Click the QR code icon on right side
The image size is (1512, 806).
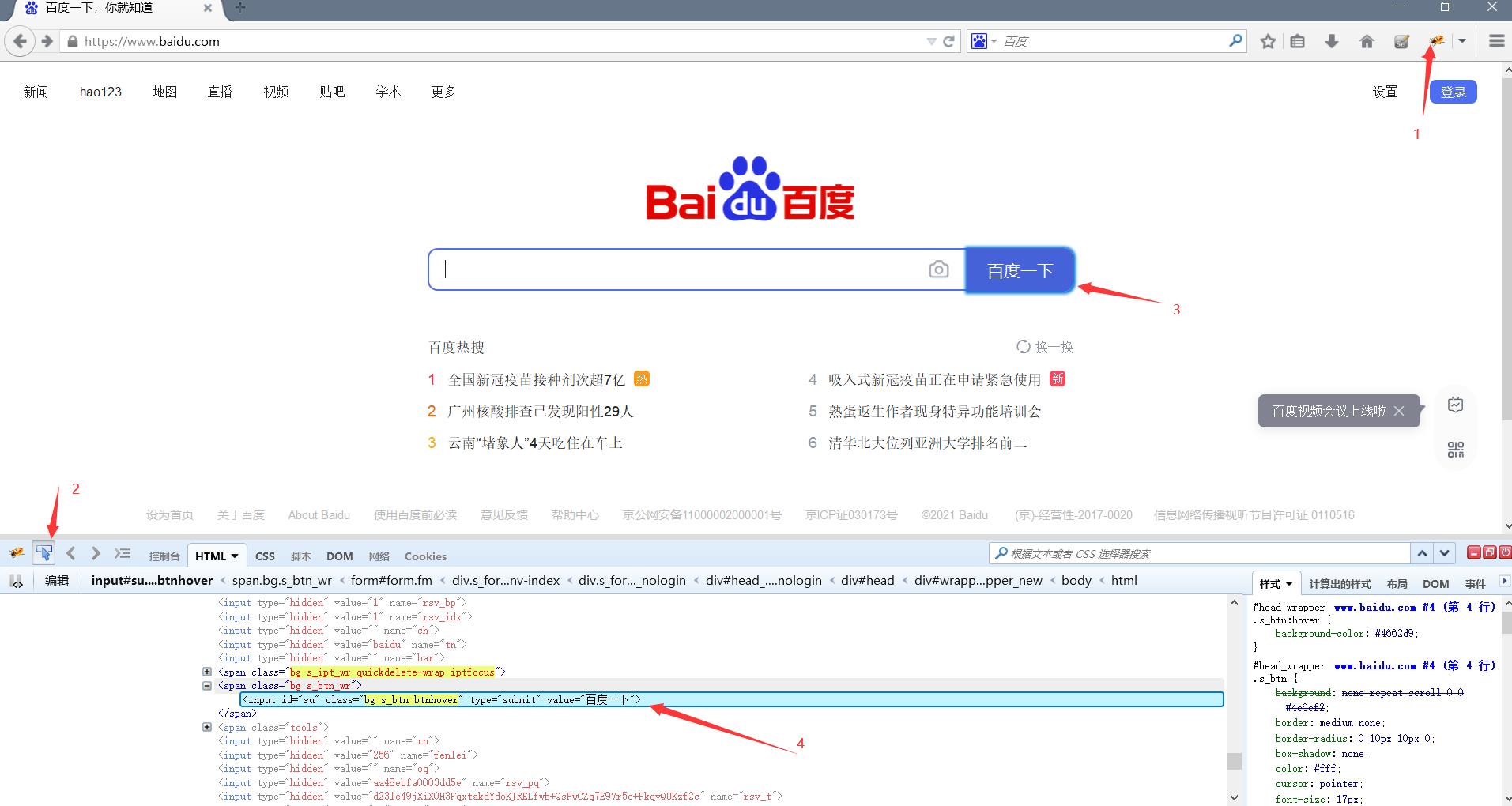pyautogui.click(x=1455, y=449)
